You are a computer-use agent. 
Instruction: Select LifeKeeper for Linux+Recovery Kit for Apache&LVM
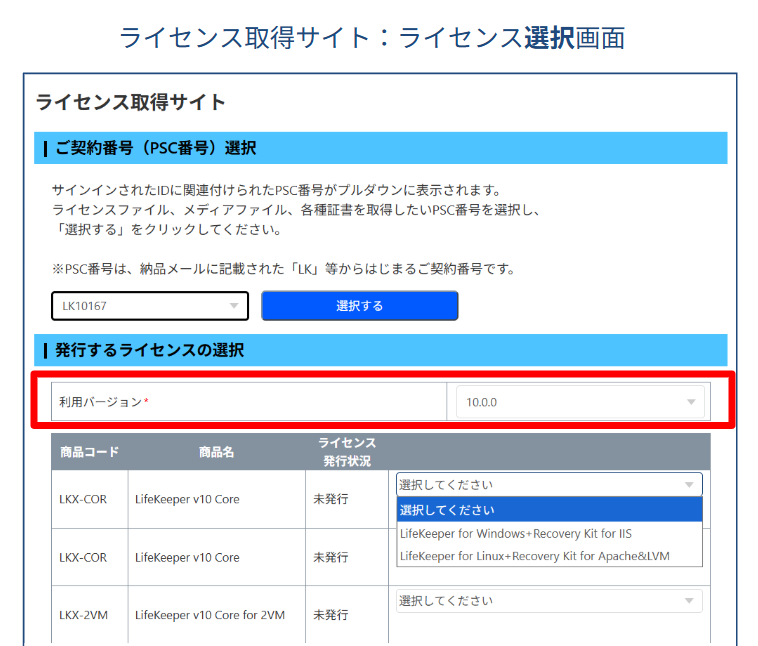[549, 556]
